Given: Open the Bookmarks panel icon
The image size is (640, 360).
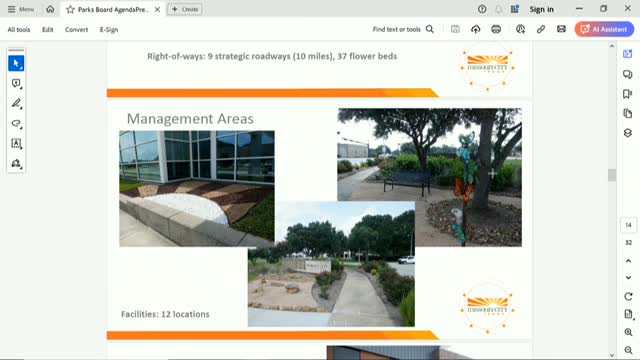Looking at the screenshot, I should click(x=628, y=93).
